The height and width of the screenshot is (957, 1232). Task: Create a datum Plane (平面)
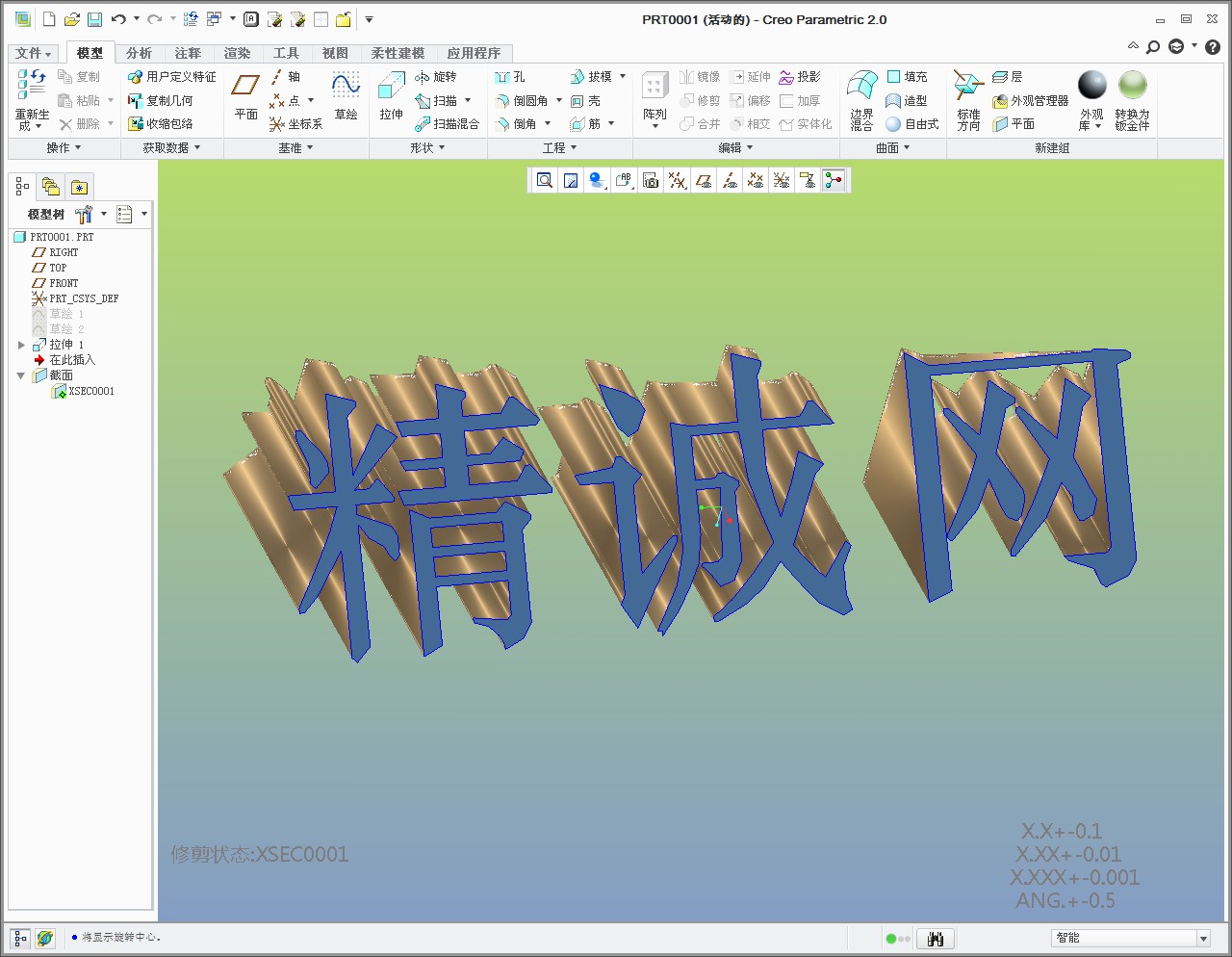(x=246, y=96)
